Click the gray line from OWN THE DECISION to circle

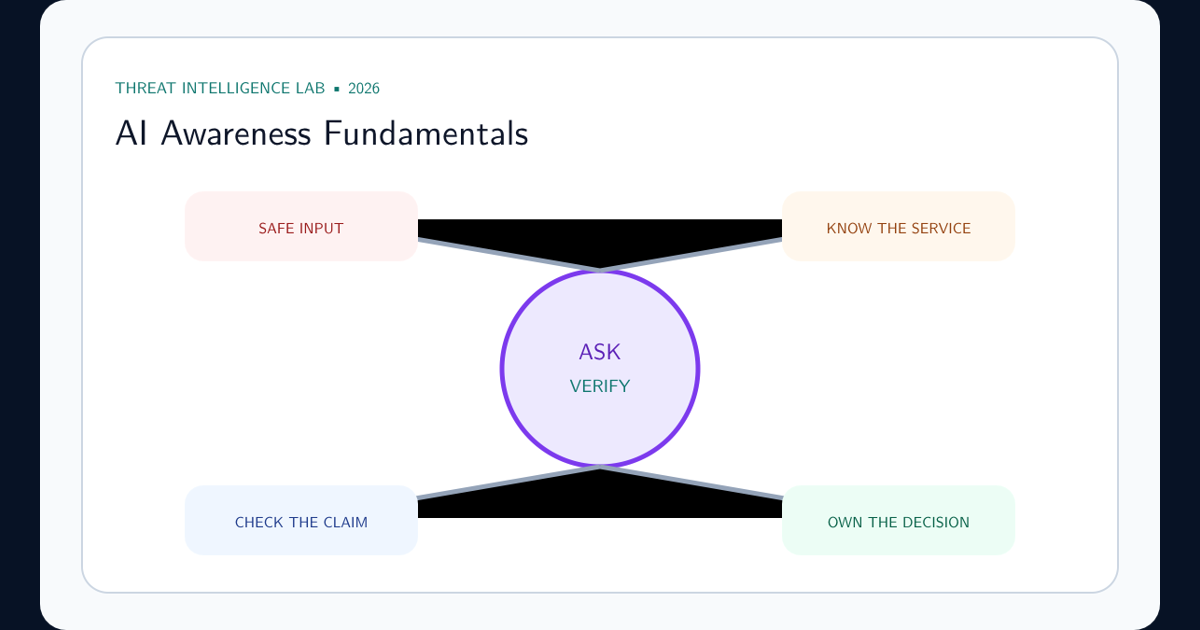(691, 482)
